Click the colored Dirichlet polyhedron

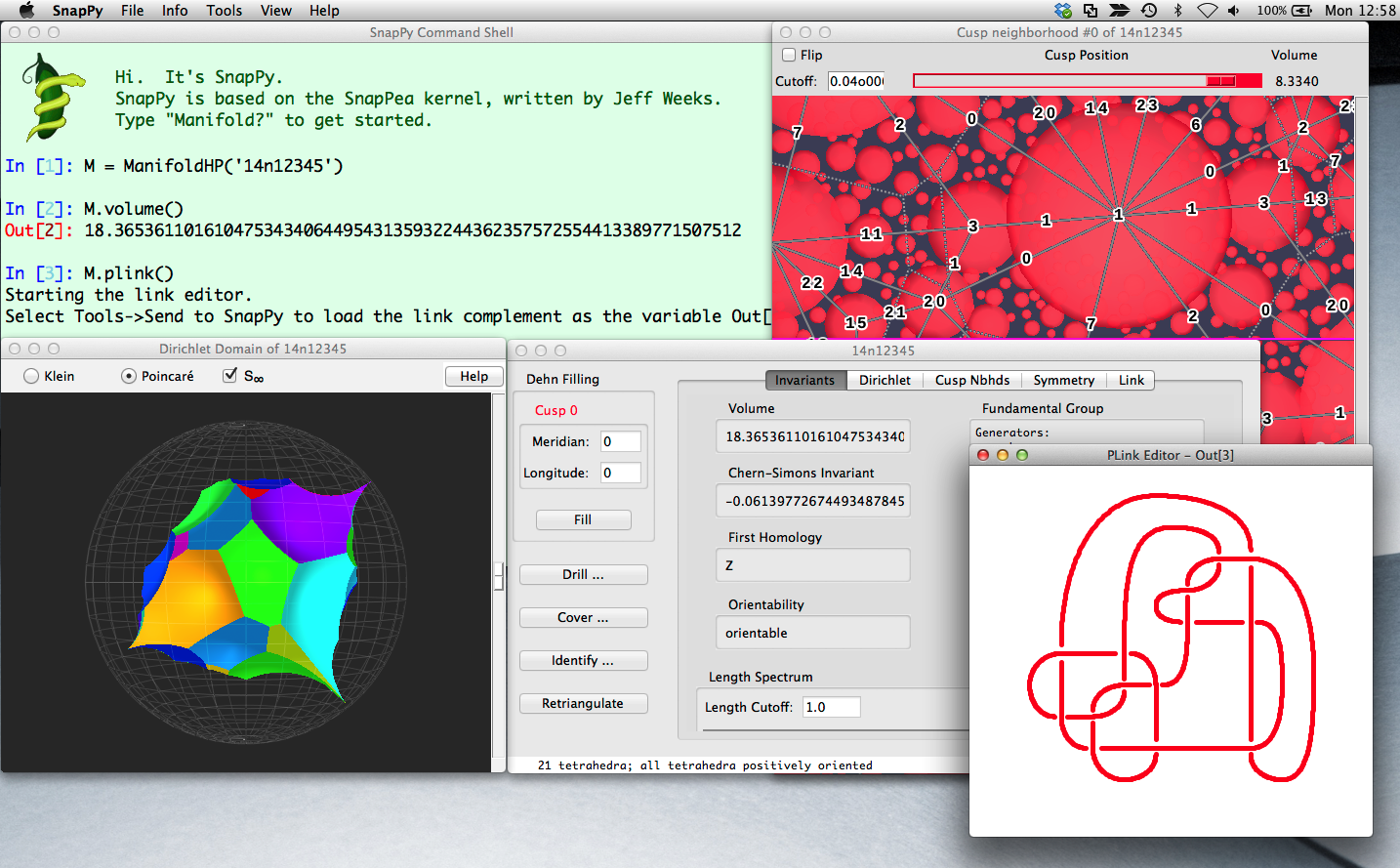[x=251, y=588]
